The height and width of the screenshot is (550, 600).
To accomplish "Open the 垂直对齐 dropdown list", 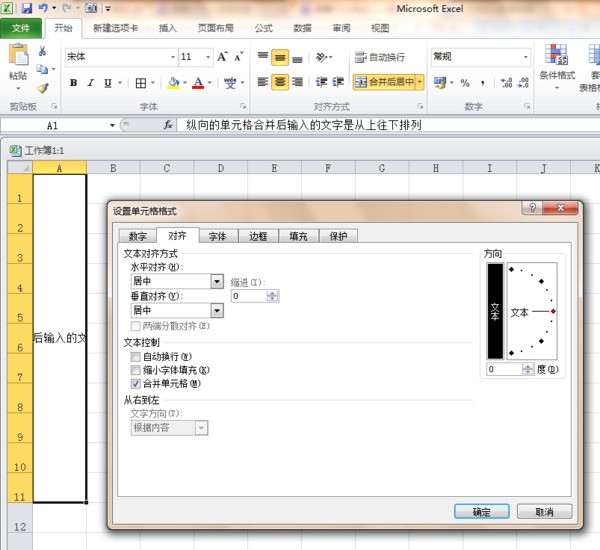I will (x=217, y=311).
